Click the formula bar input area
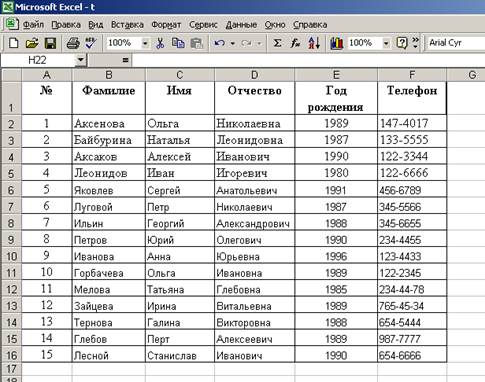The width and height of the screenshot is (485, 382). [308, 60]
